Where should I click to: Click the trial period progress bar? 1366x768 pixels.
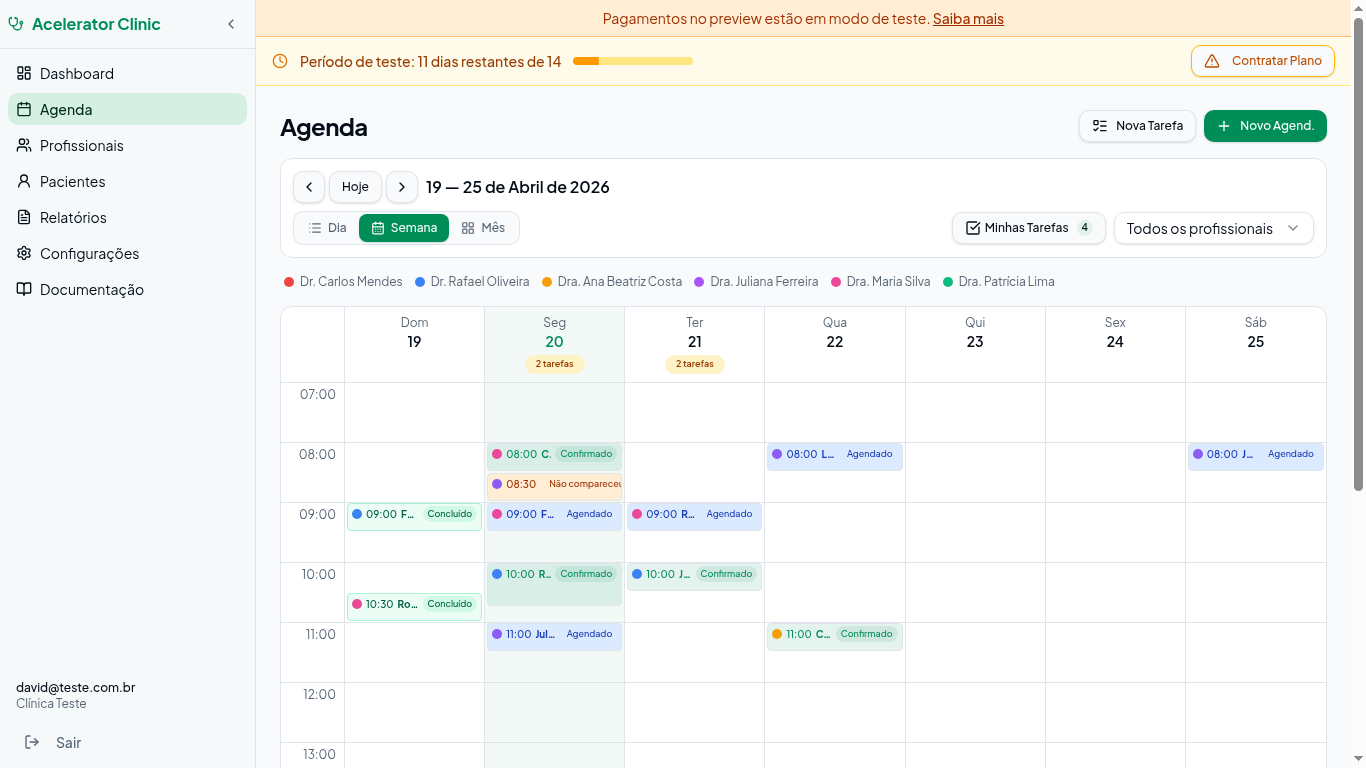pos(633,61)
